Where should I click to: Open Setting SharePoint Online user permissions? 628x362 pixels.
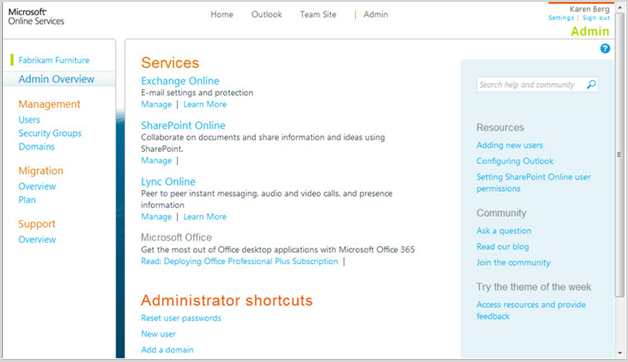click(x=533, y=183)
